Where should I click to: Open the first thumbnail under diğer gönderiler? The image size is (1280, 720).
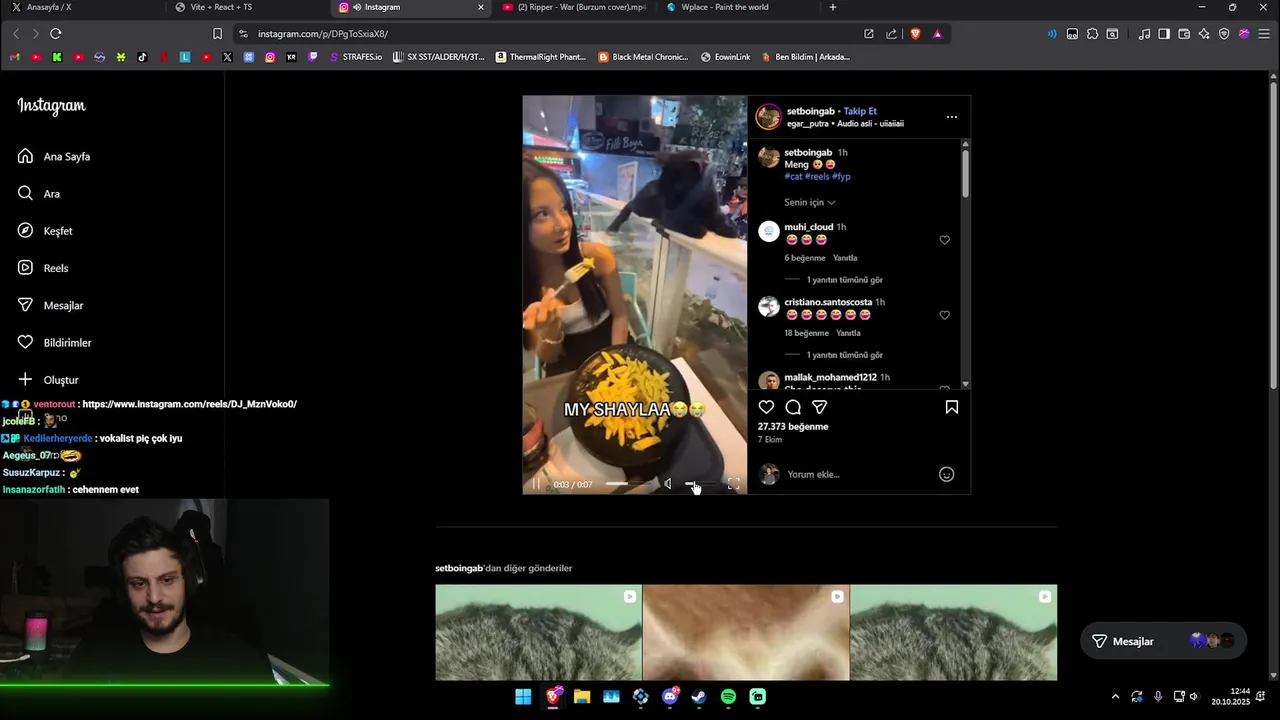538,632
